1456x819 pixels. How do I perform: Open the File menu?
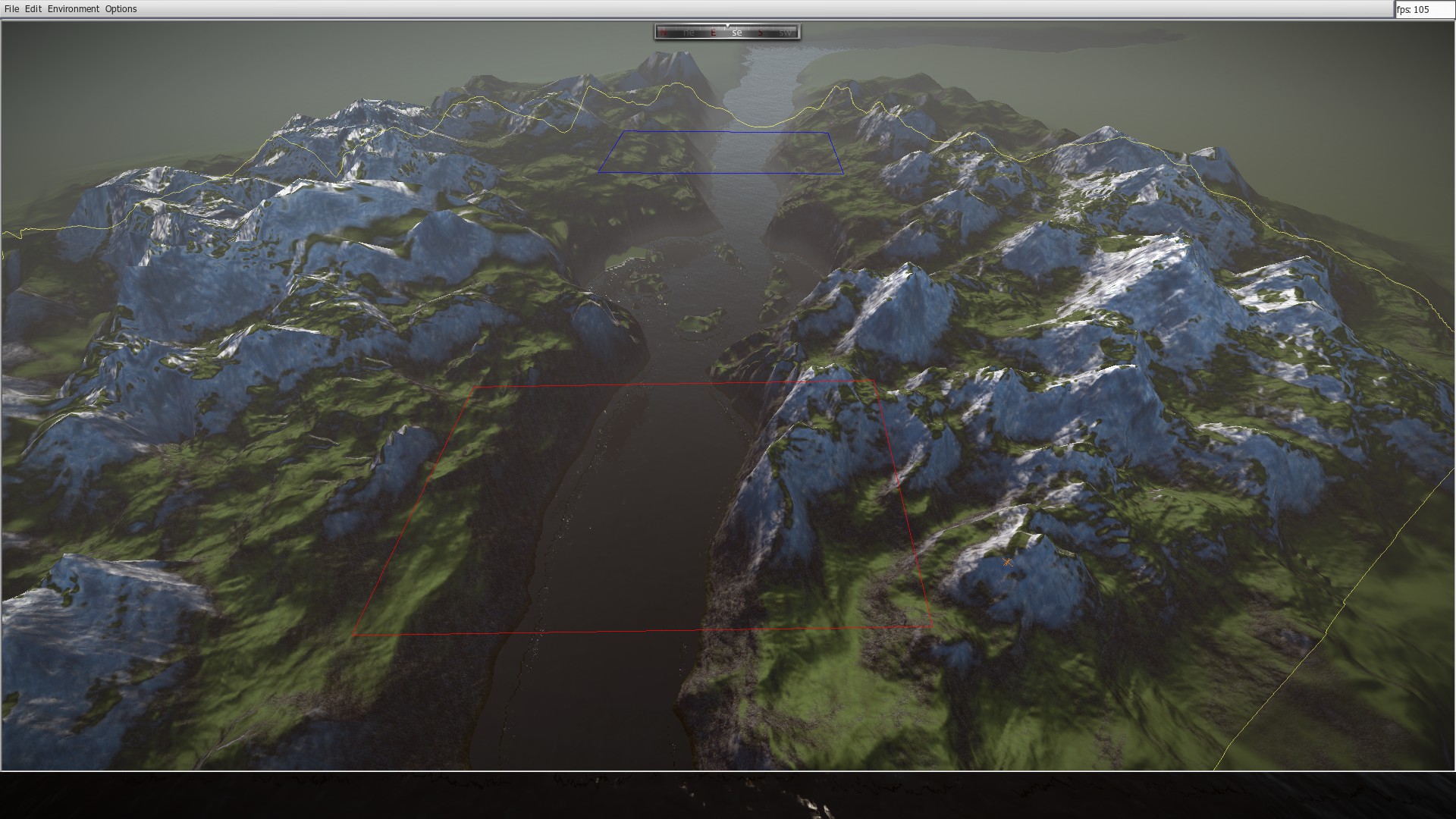11,9
